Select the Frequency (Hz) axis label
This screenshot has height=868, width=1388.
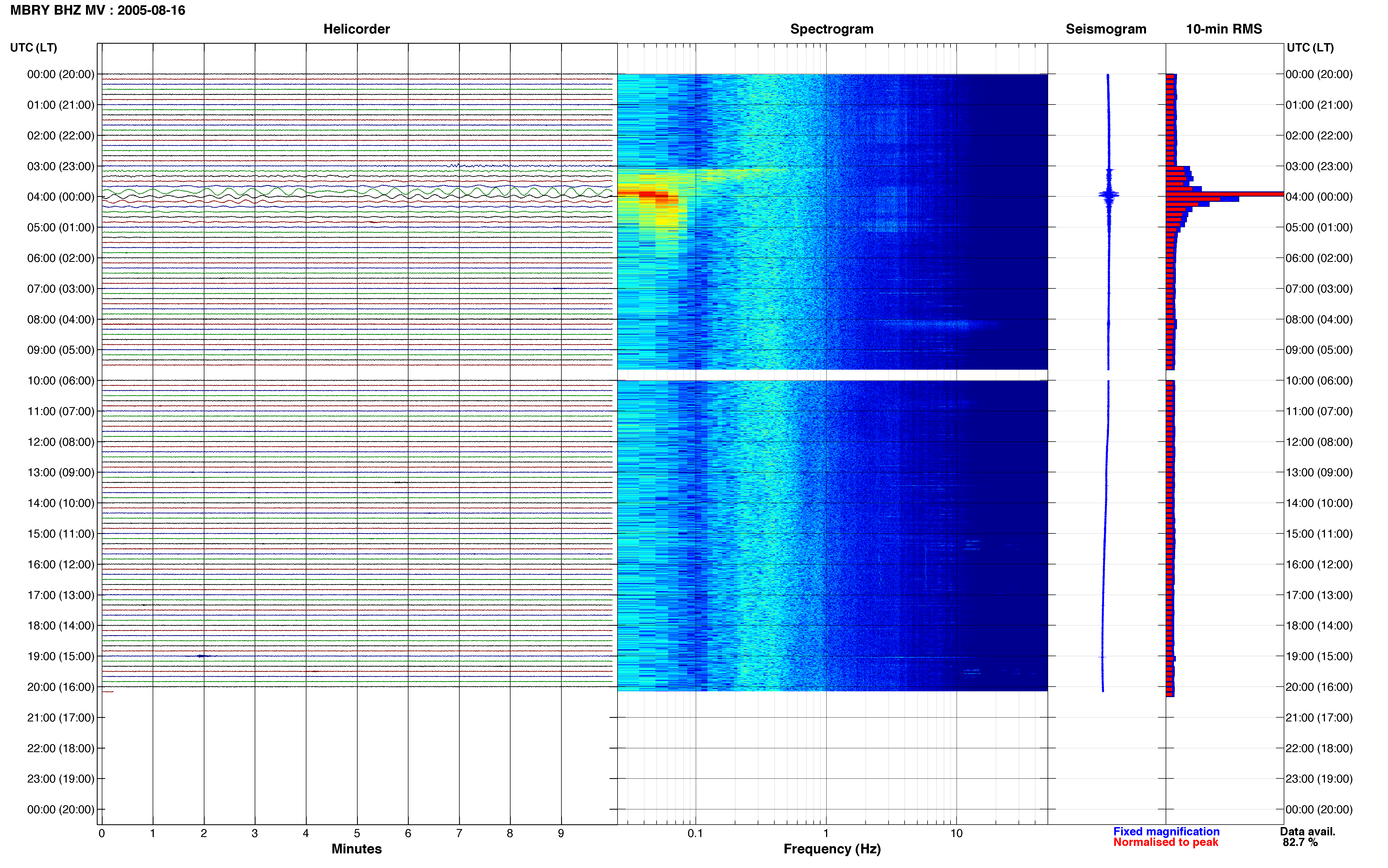pos(832,849)
